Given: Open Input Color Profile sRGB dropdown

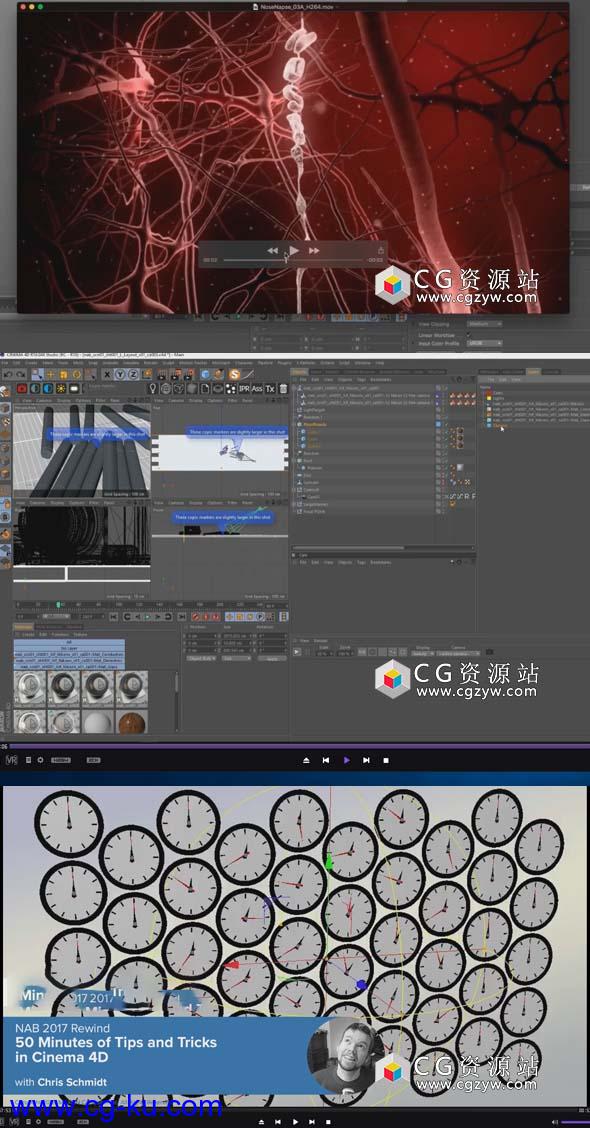Looking at the screenshot, I should (x=484, y=344).
